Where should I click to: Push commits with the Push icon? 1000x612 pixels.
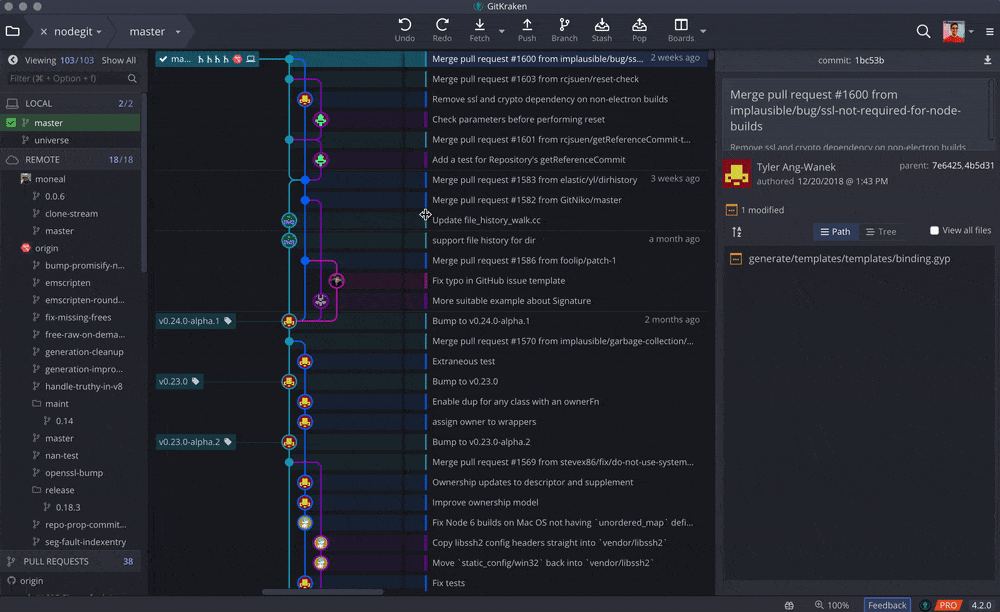coord(527,26)
